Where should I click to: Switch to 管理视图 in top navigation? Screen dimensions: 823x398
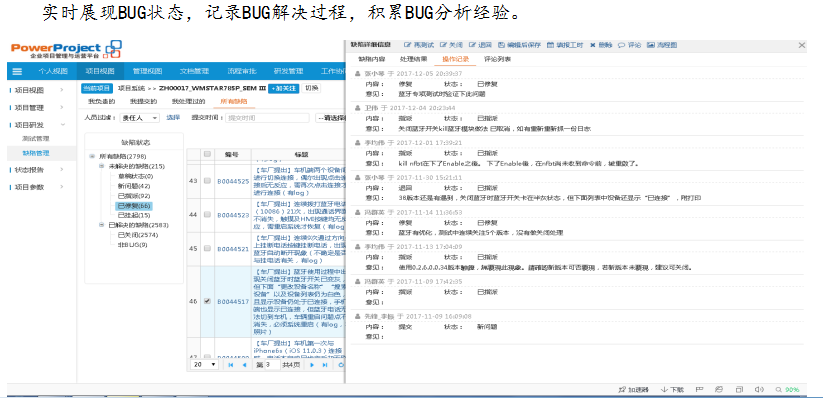[147, 72]
